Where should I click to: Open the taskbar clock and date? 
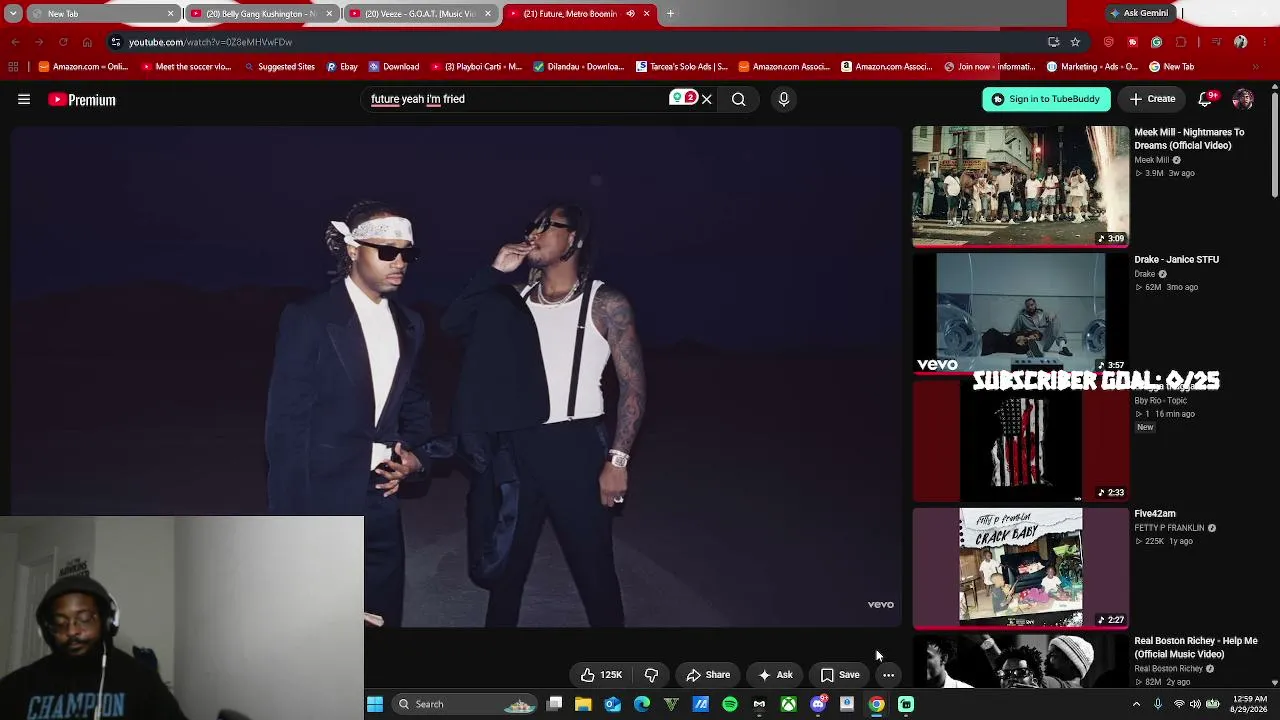(1250, 704)
